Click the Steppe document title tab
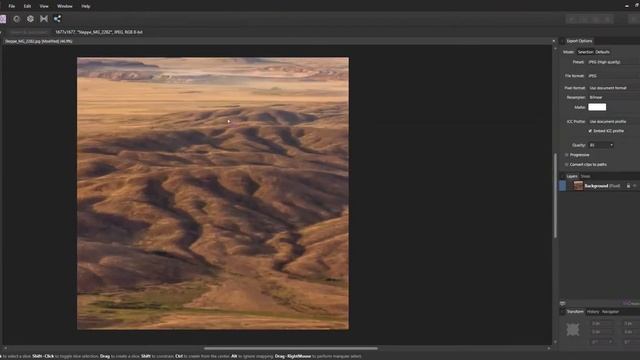This screenshot has height=360, width=640. click(39, 41)
